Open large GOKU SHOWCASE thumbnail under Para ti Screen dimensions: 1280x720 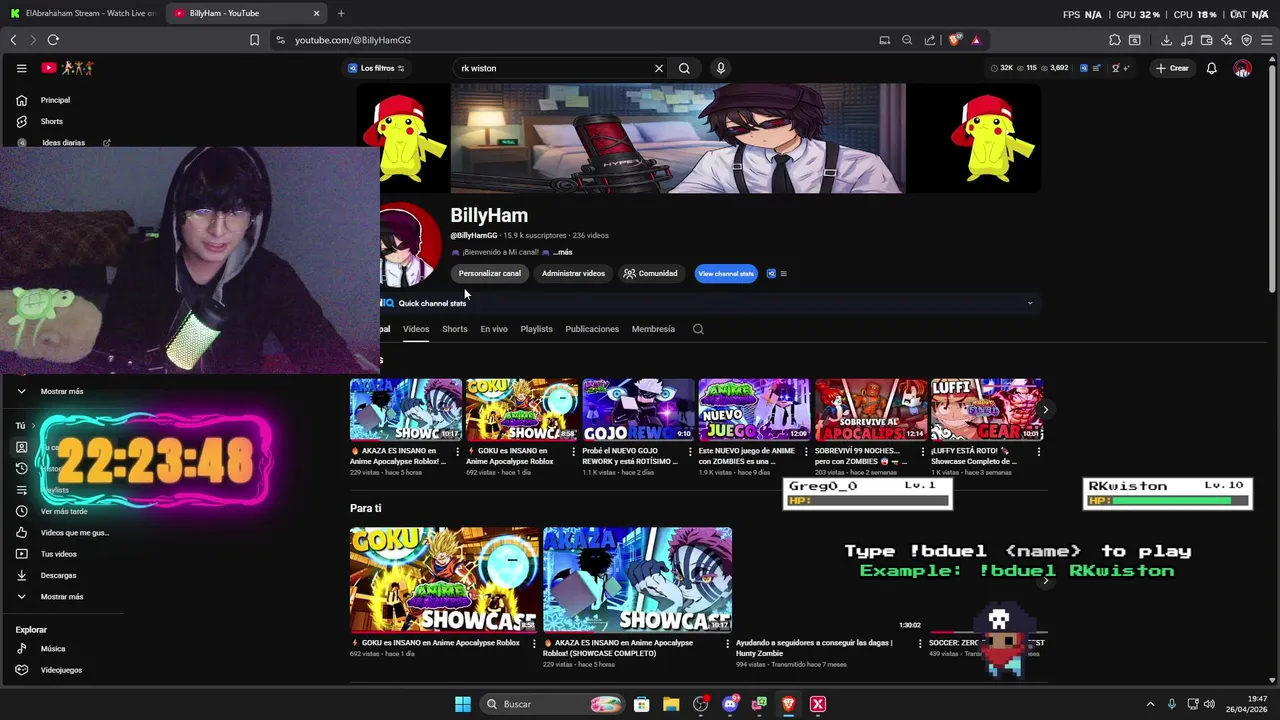pyautogui.click(x=444, y=580)
